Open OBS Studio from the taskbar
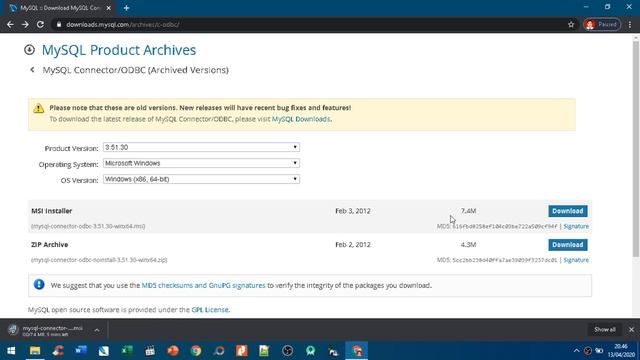640x360 pixels. [x=288, y=351]
